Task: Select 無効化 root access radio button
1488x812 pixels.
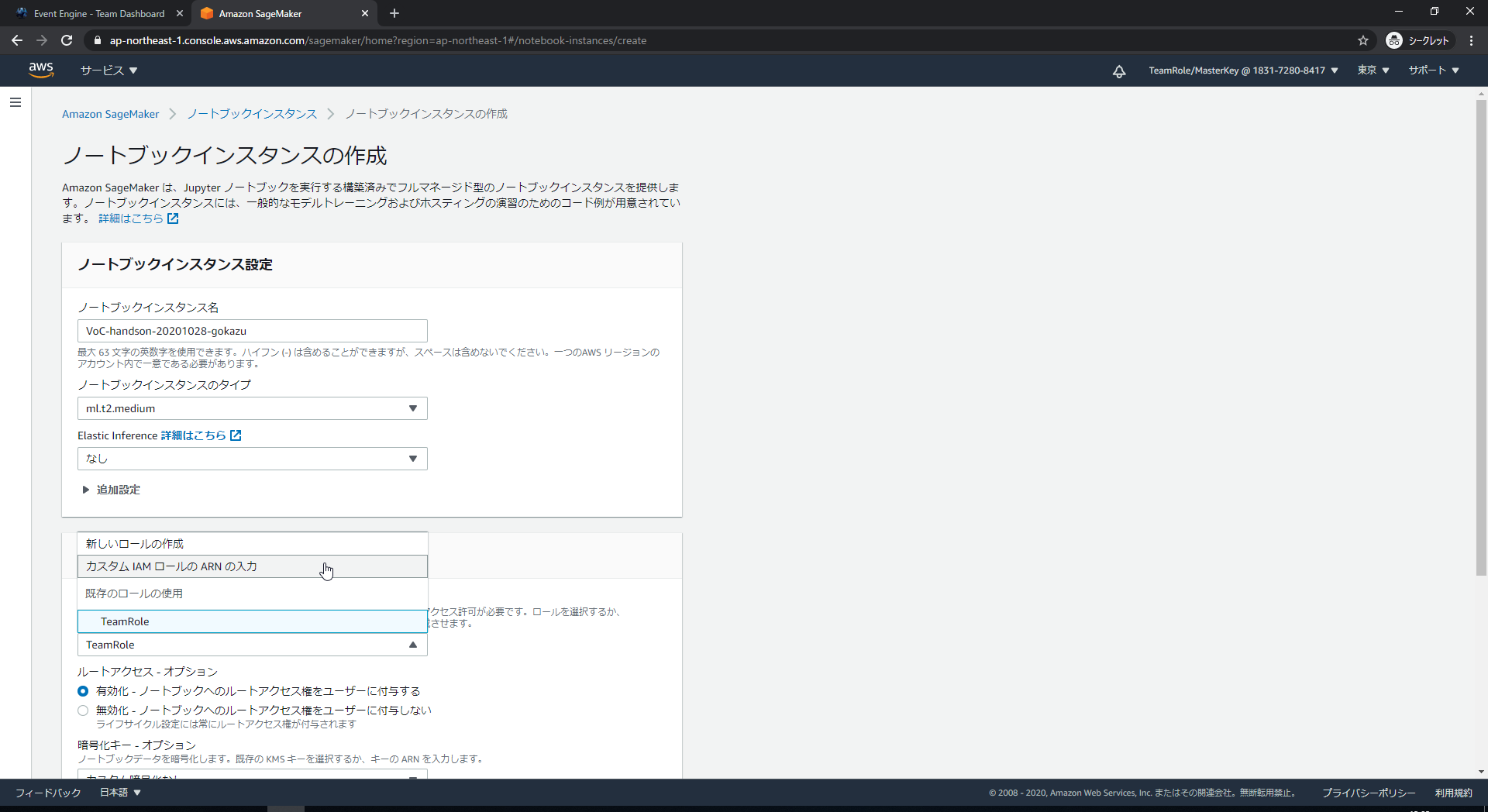Action: (x=83, y=710)
